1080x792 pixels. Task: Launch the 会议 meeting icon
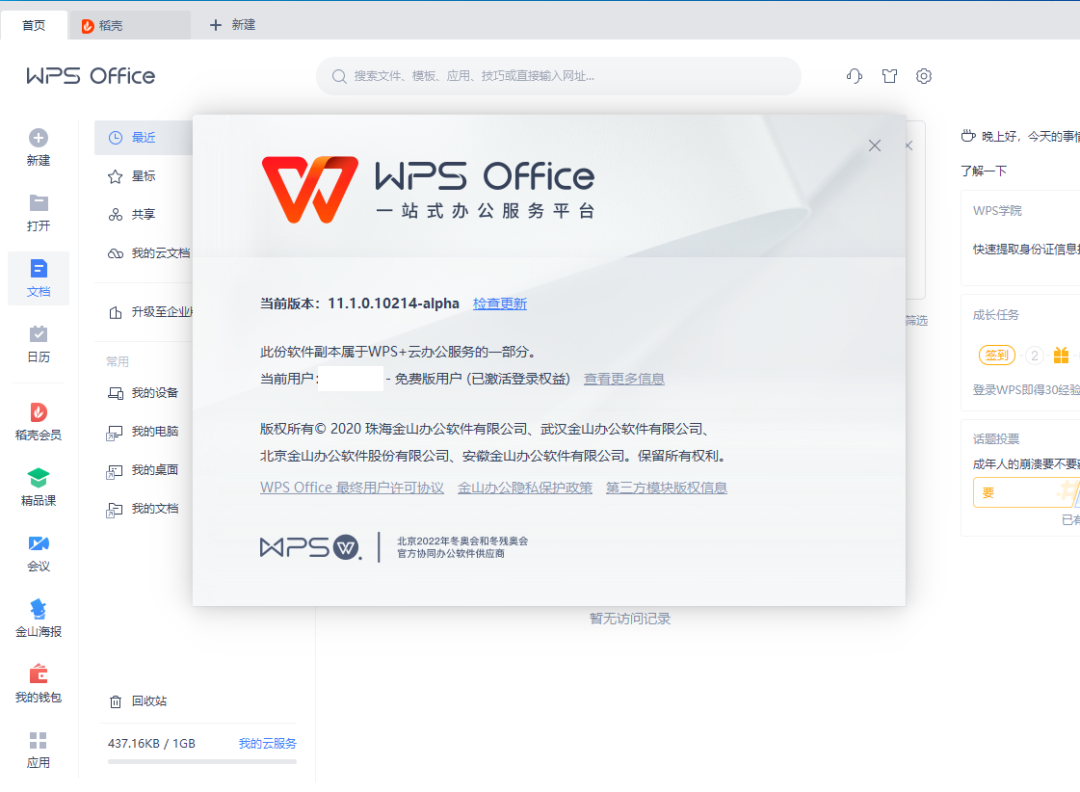pyautogui.click(x=39, y=543)
